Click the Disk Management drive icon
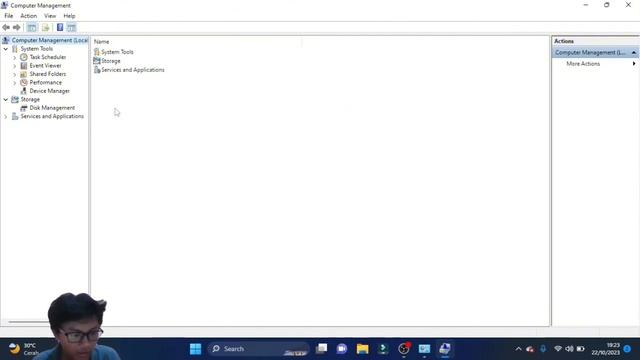Viewport: 640px width, 360px height. (24, 108)
